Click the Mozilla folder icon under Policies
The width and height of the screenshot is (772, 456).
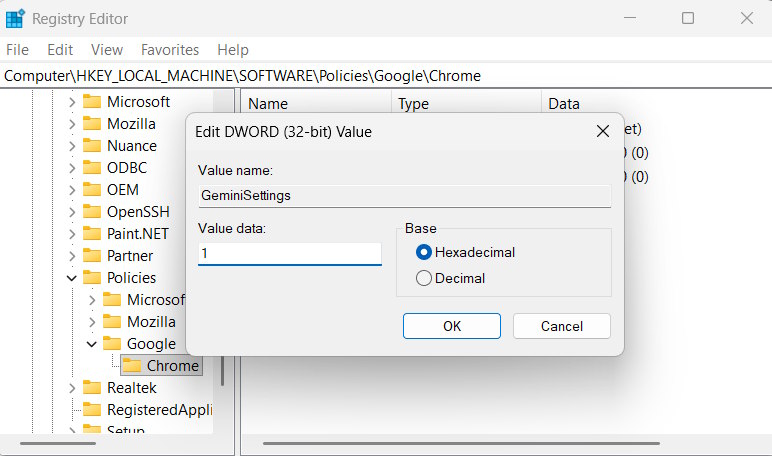click(112, 322)
